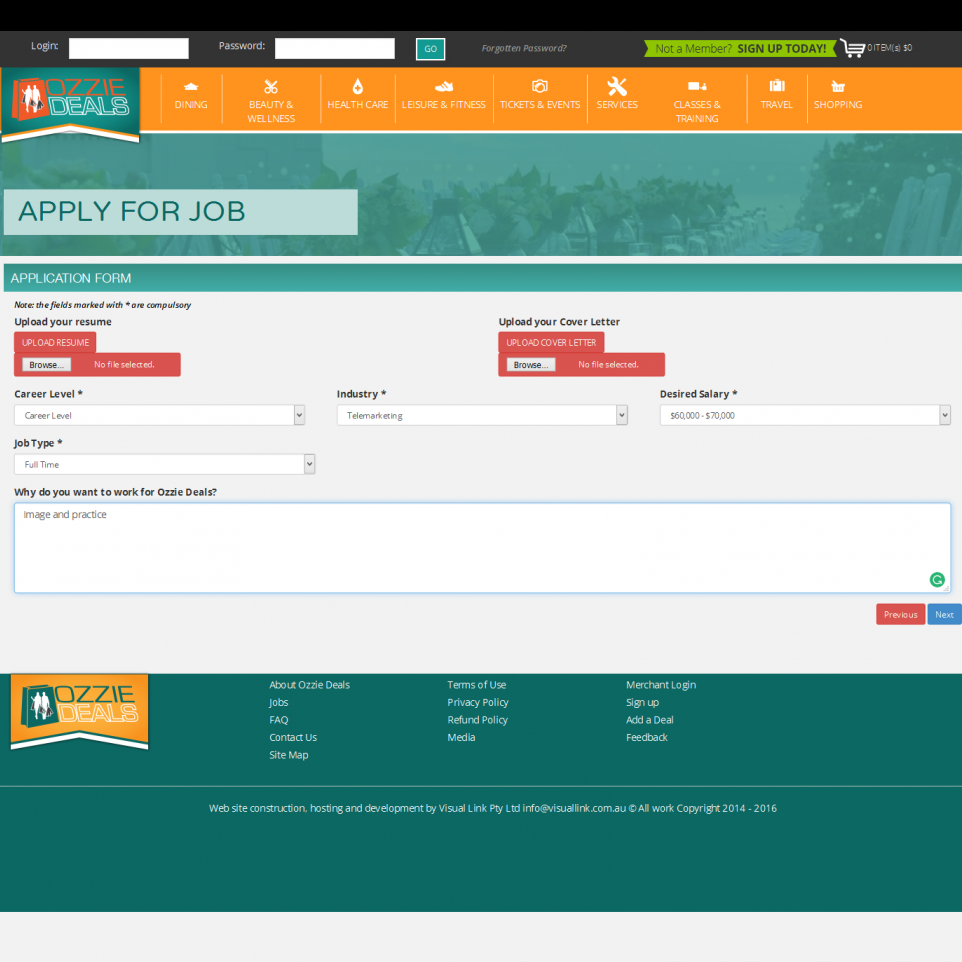This screenshot has height=962, width=962.
Task: Open the Site Map footer link
Action: click(288, 755)
